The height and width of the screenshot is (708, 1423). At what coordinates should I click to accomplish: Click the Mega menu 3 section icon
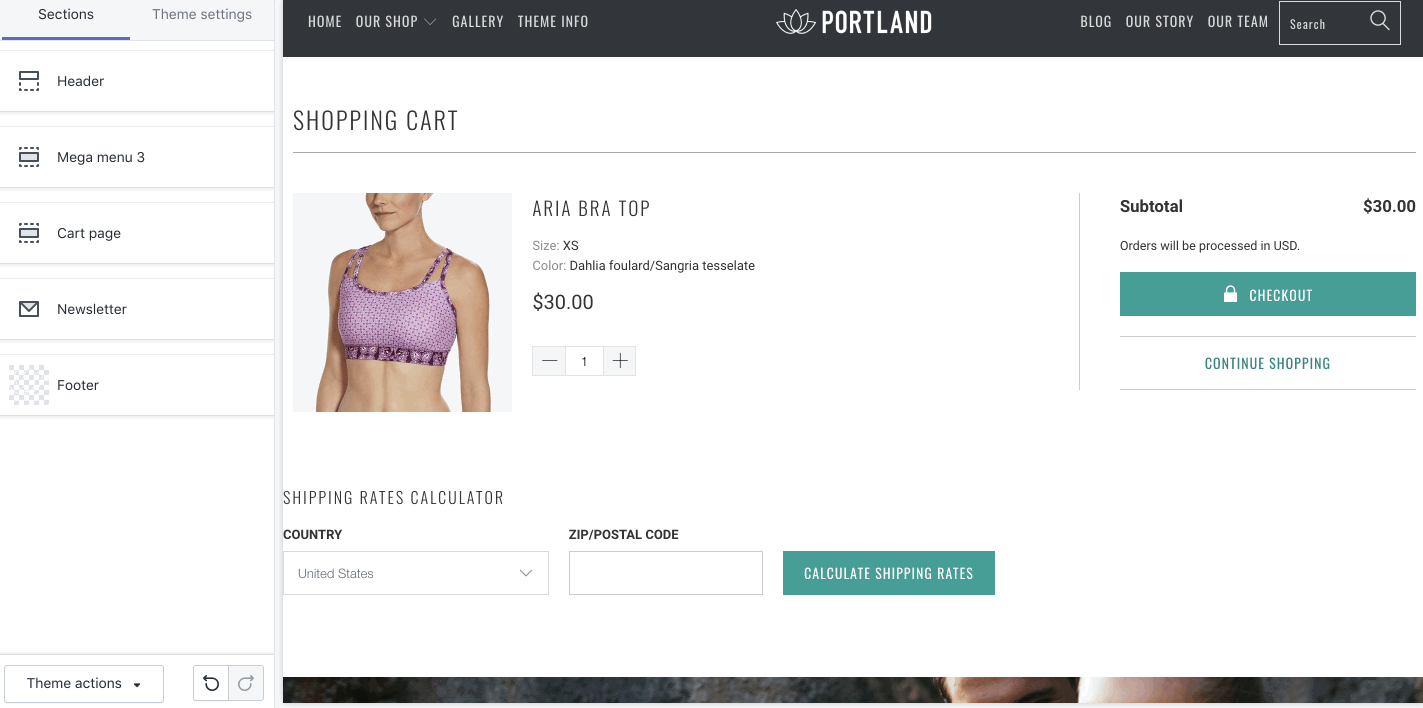pos(29,157)
